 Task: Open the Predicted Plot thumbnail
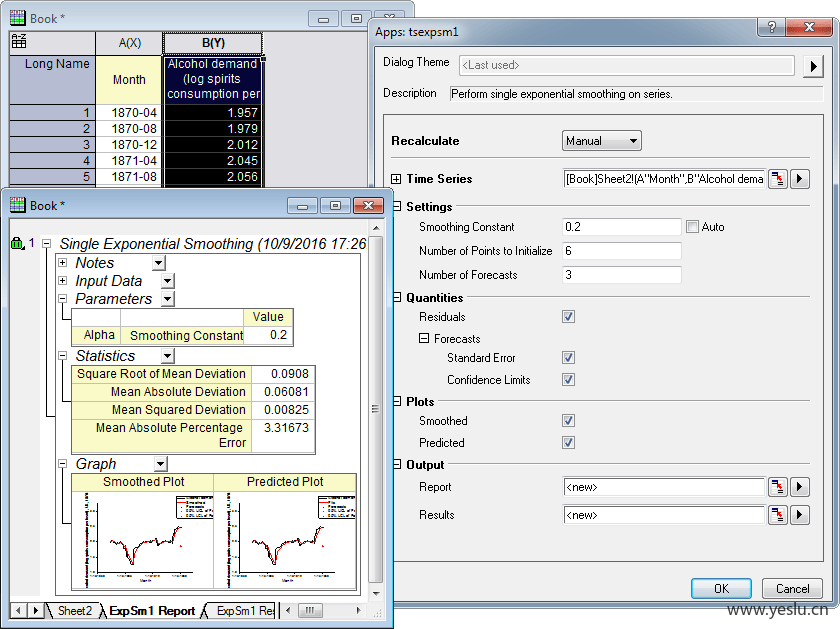pos(285,540)
